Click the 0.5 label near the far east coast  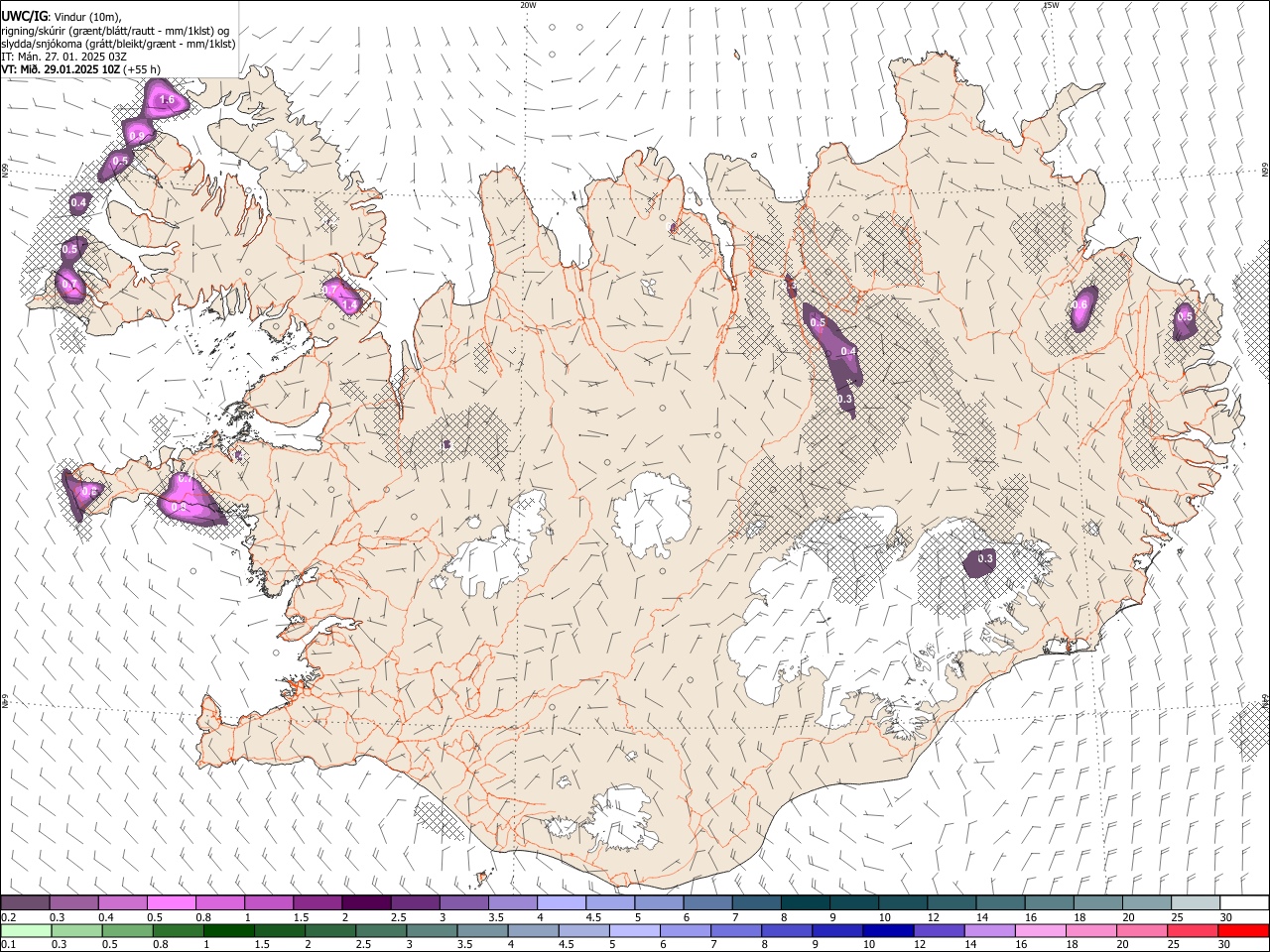[x=1185, y=317]
